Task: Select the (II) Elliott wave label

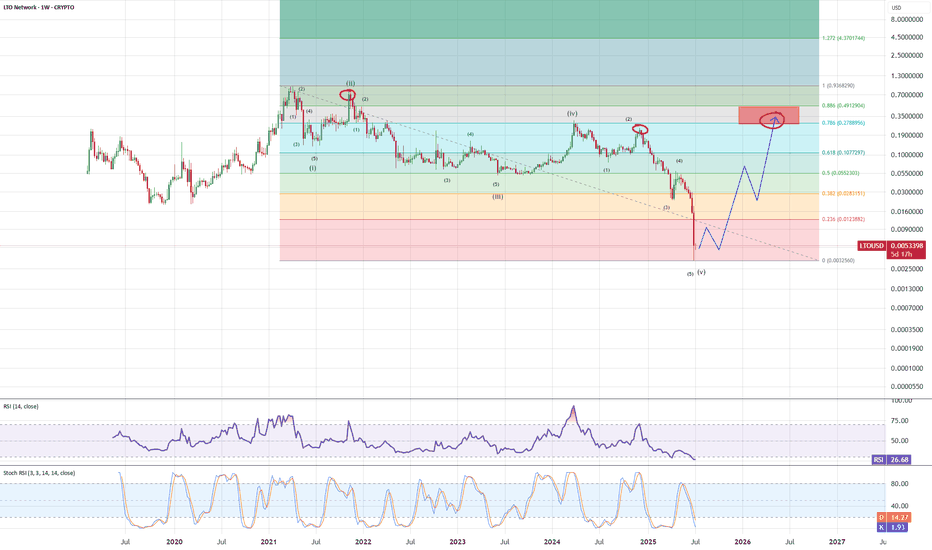Action: [351, 84]
